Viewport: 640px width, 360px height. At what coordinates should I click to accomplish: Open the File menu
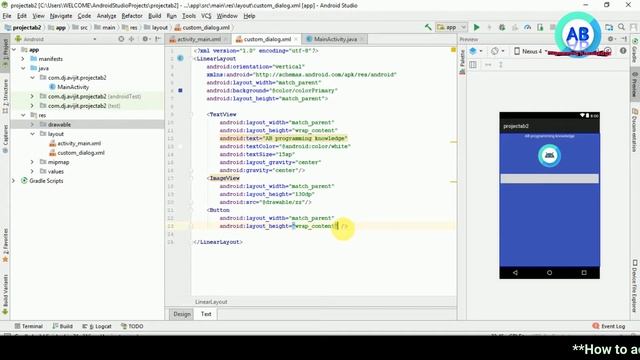click(7, 16)
